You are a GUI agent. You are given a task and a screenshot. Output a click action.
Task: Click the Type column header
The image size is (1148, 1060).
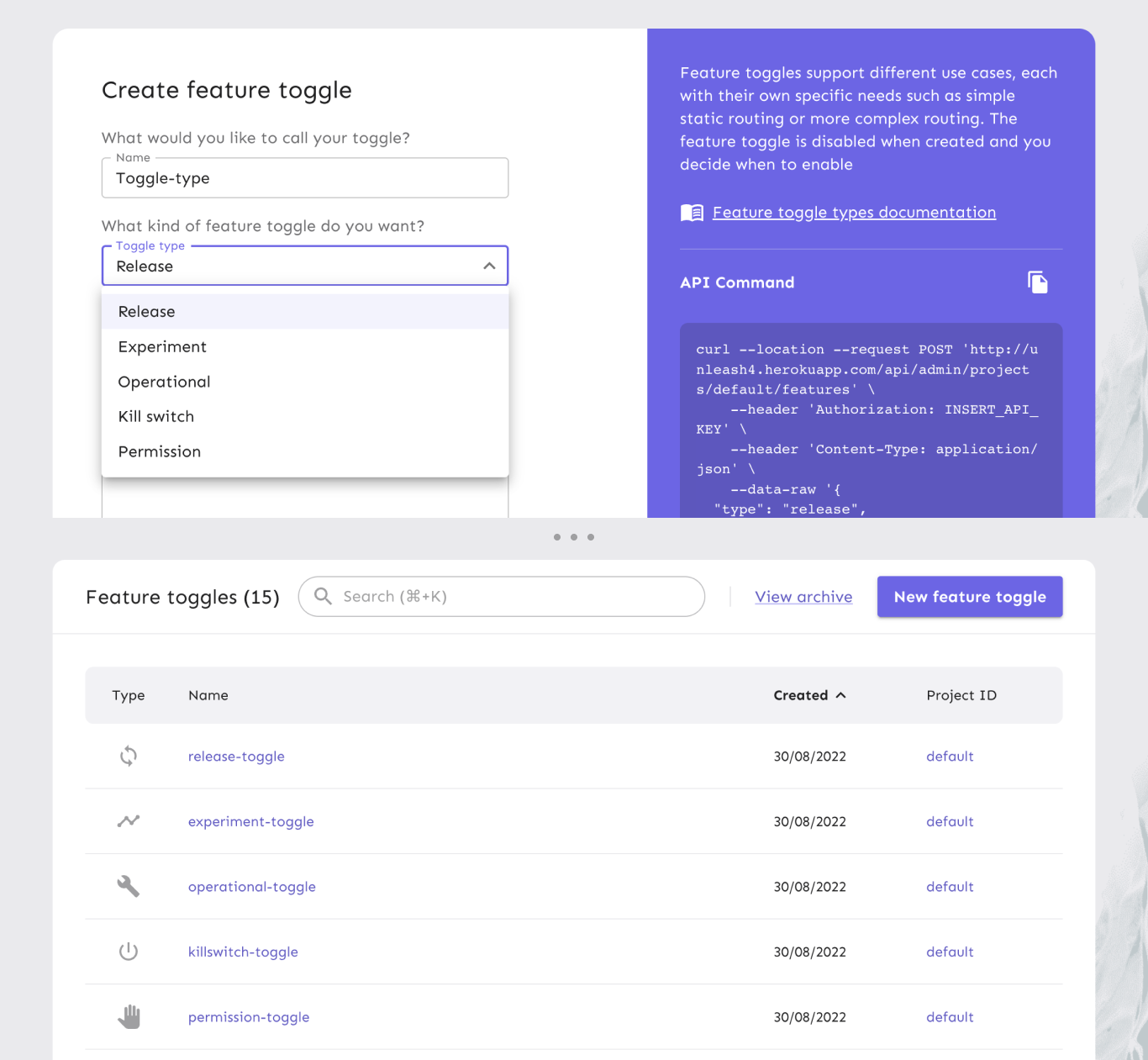129,695
